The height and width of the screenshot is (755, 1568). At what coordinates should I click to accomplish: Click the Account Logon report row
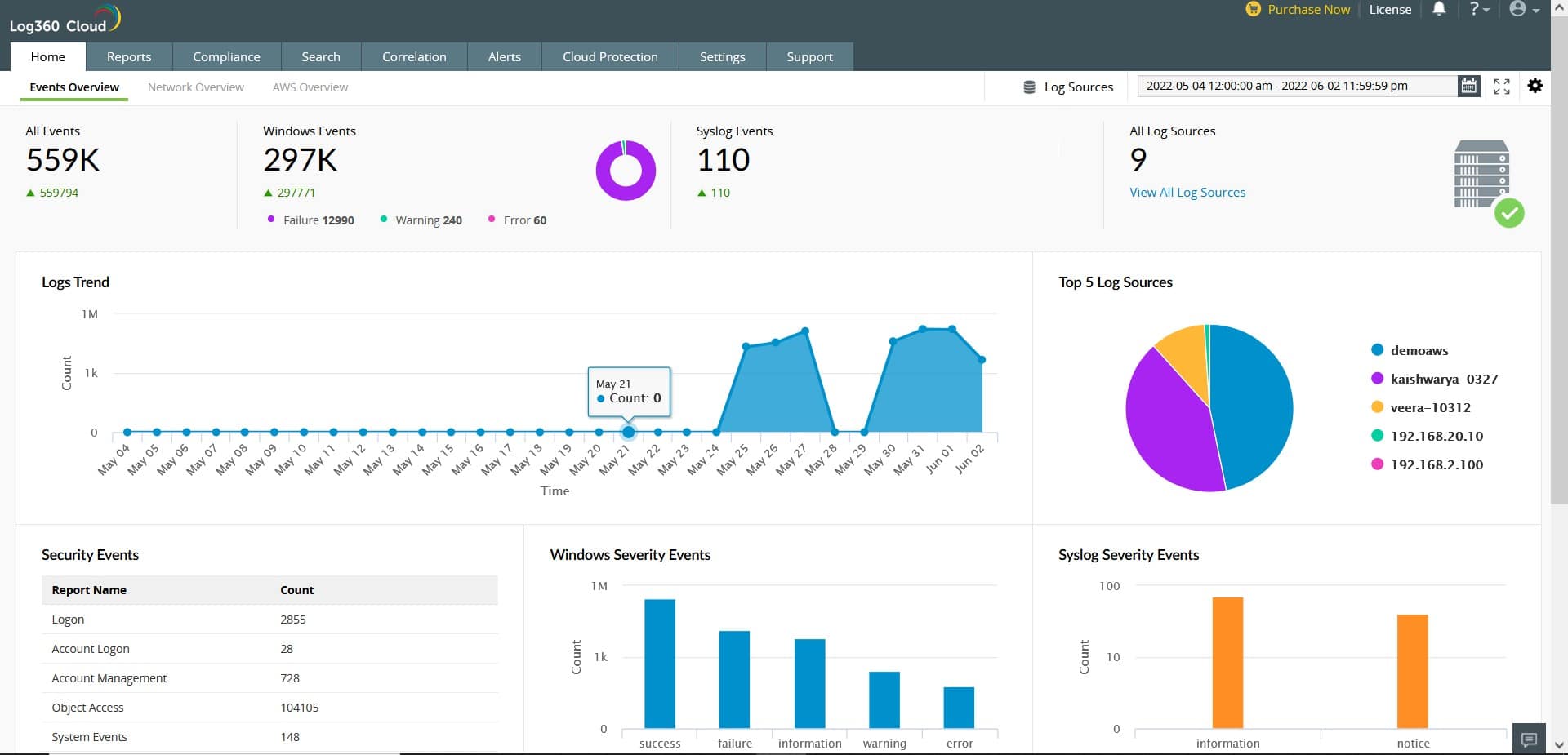coord(269,649)
